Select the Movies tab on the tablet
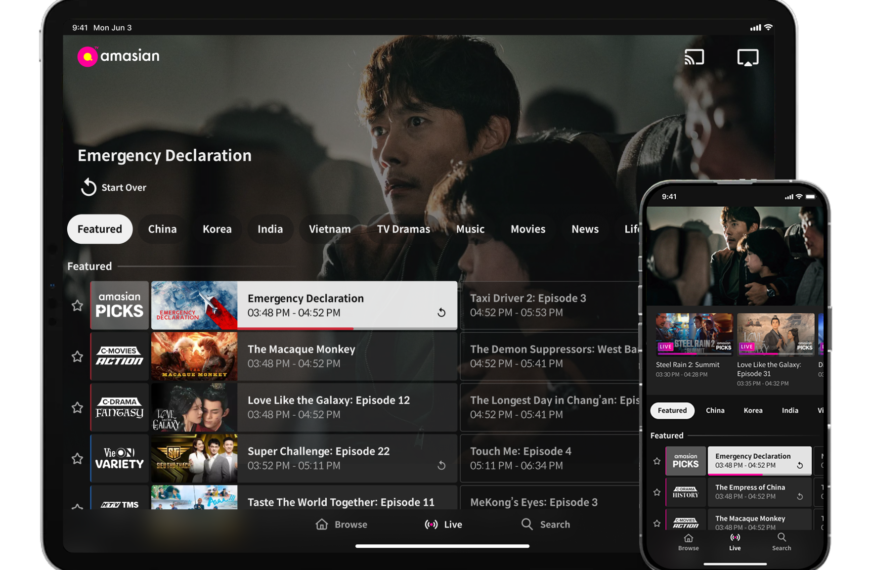Screen dimensions: 870x570 click(x=528, y=229)
